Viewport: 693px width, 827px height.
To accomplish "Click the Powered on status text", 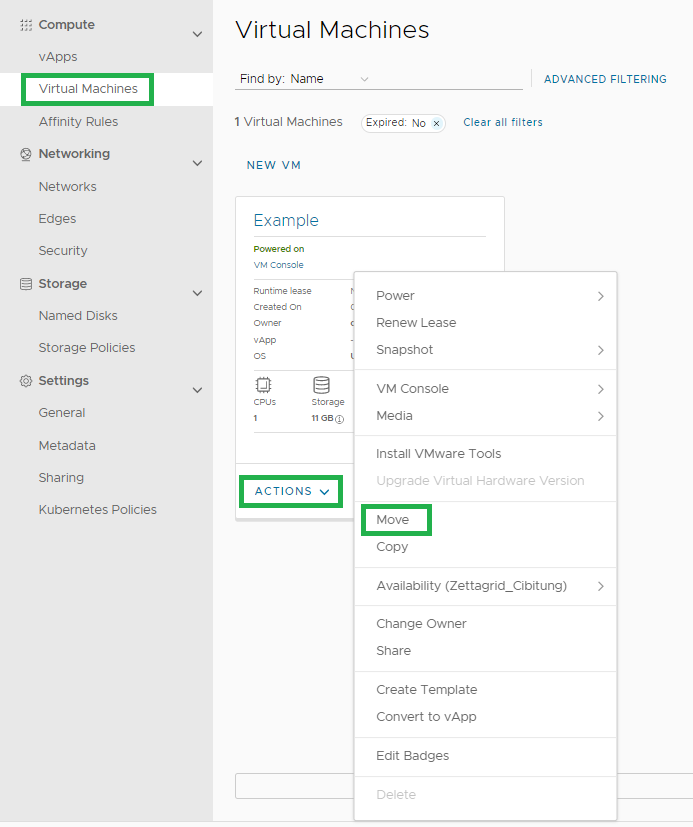I will pos(278,249).
